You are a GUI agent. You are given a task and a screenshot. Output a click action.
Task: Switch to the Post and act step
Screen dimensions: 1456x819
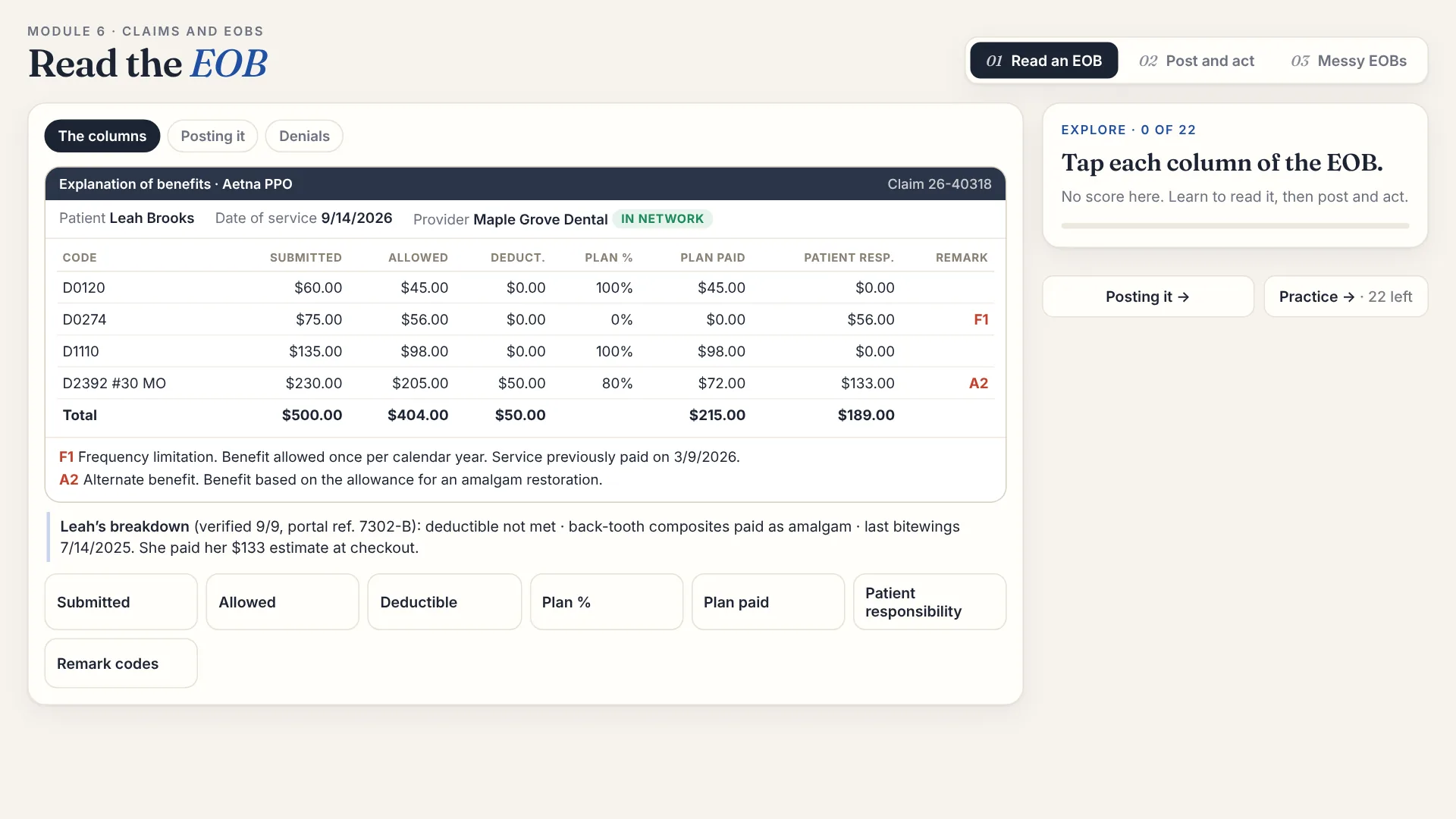pos(1196,61)
